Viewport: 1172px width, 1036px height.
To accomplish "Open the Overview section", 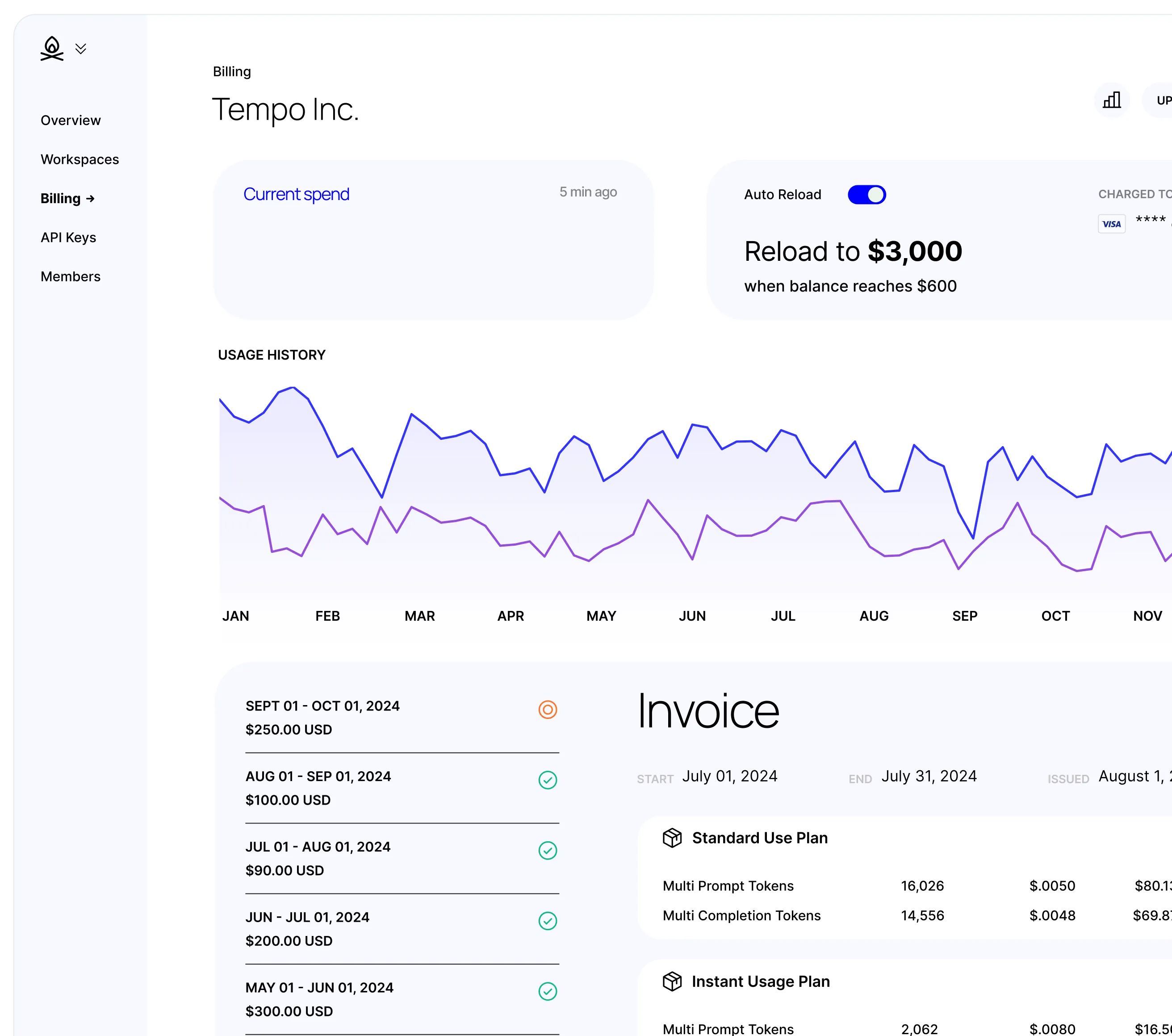I will point(71,120).
